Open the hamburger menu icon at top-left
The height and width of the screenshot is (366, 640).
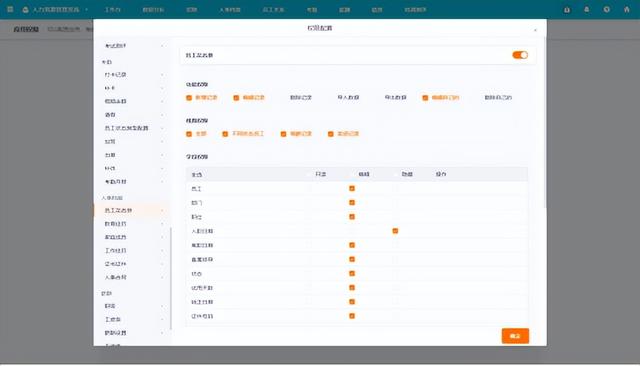click(10, 9)
